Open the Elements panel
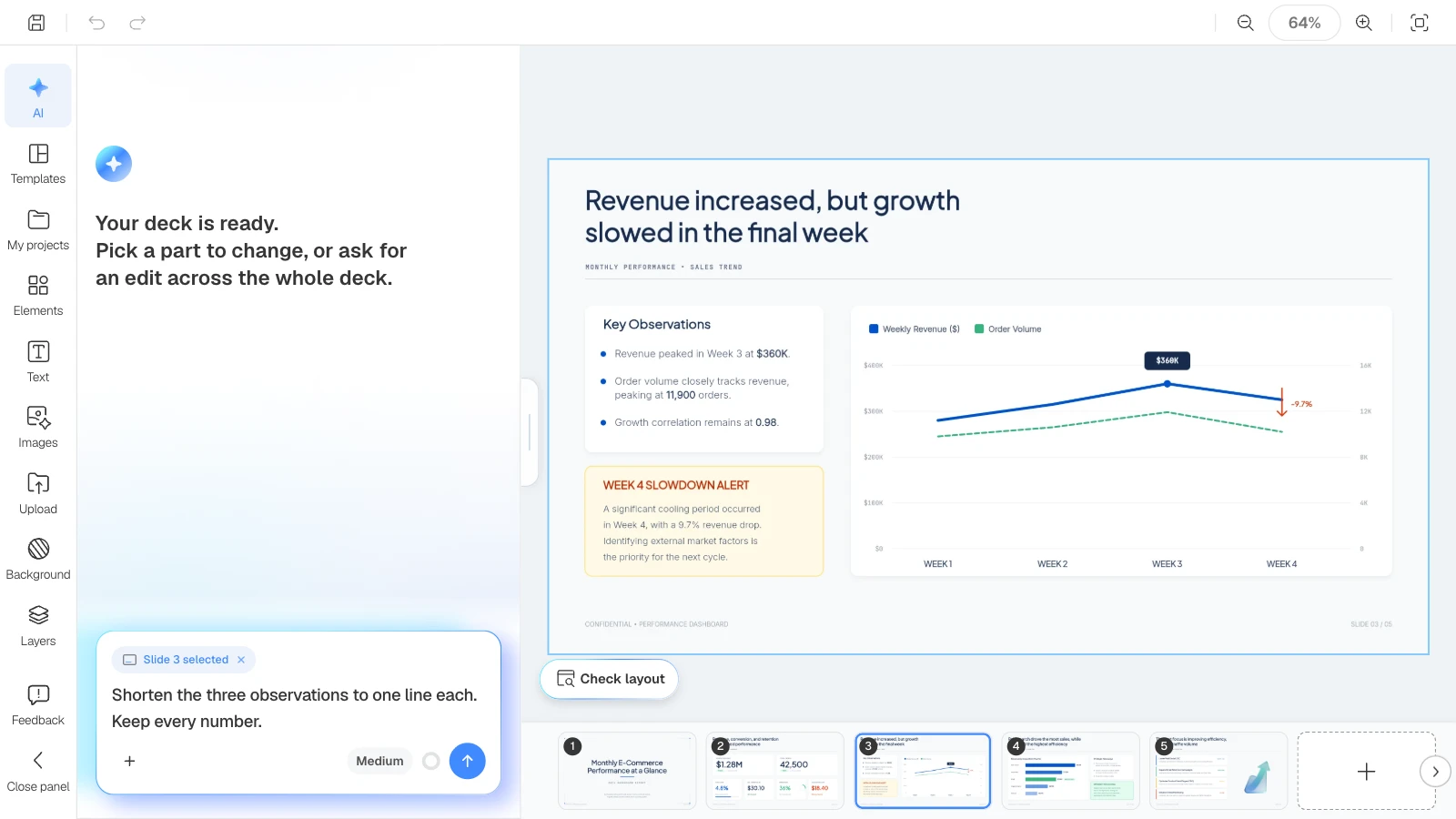 (38, 296)
